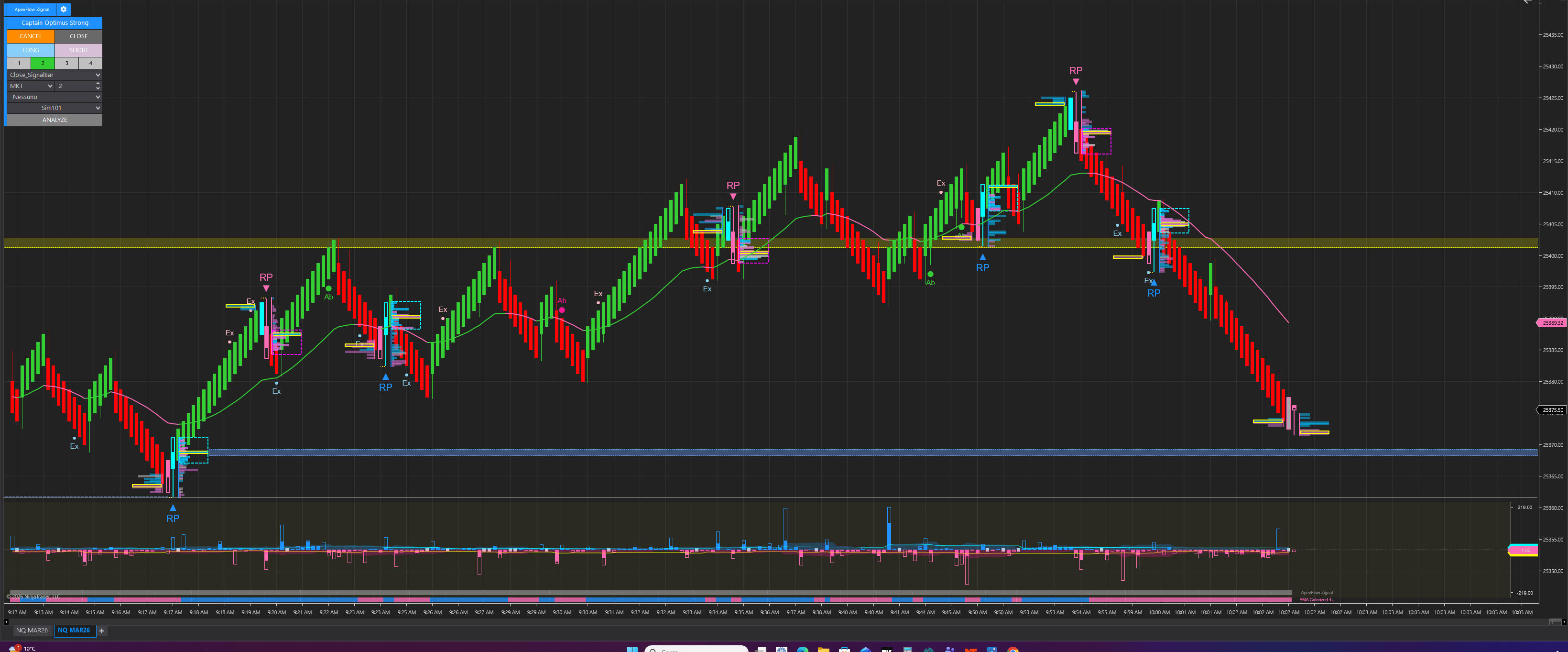Image resolution: width=1568 pixels, height=652 pixels.
Task: Select quantity preset 1
Action: point(19,63)
